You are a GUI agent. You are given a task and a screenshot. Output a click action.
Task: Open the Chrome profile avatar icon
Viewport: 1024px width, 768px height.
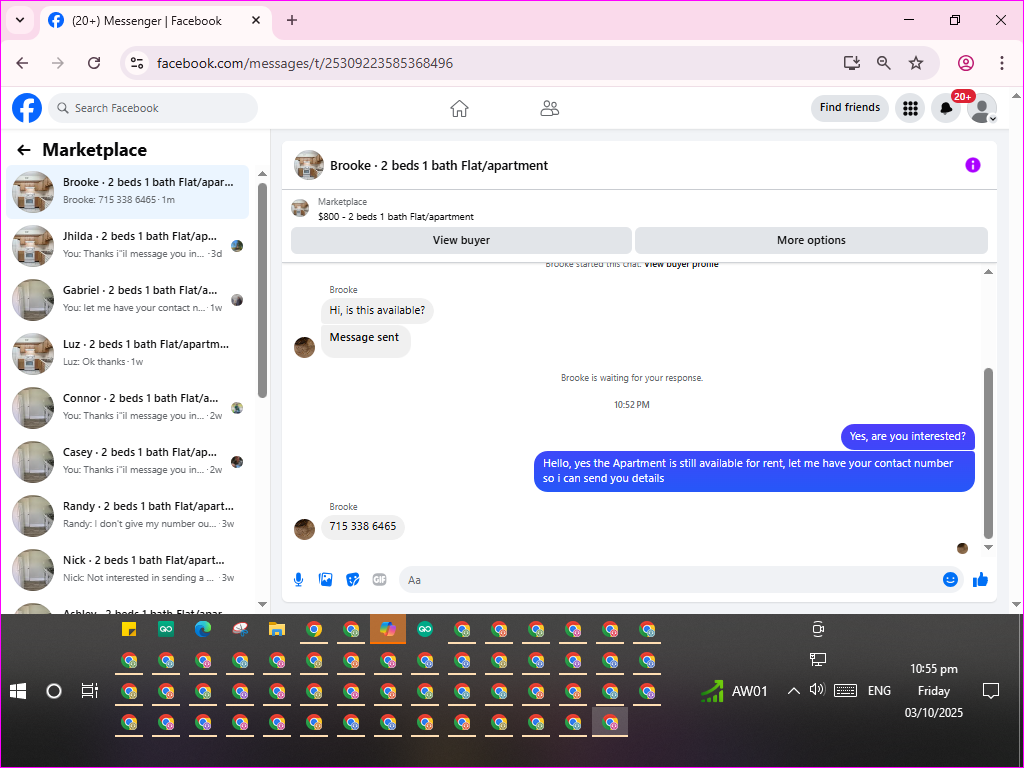[x=966, y=63]
